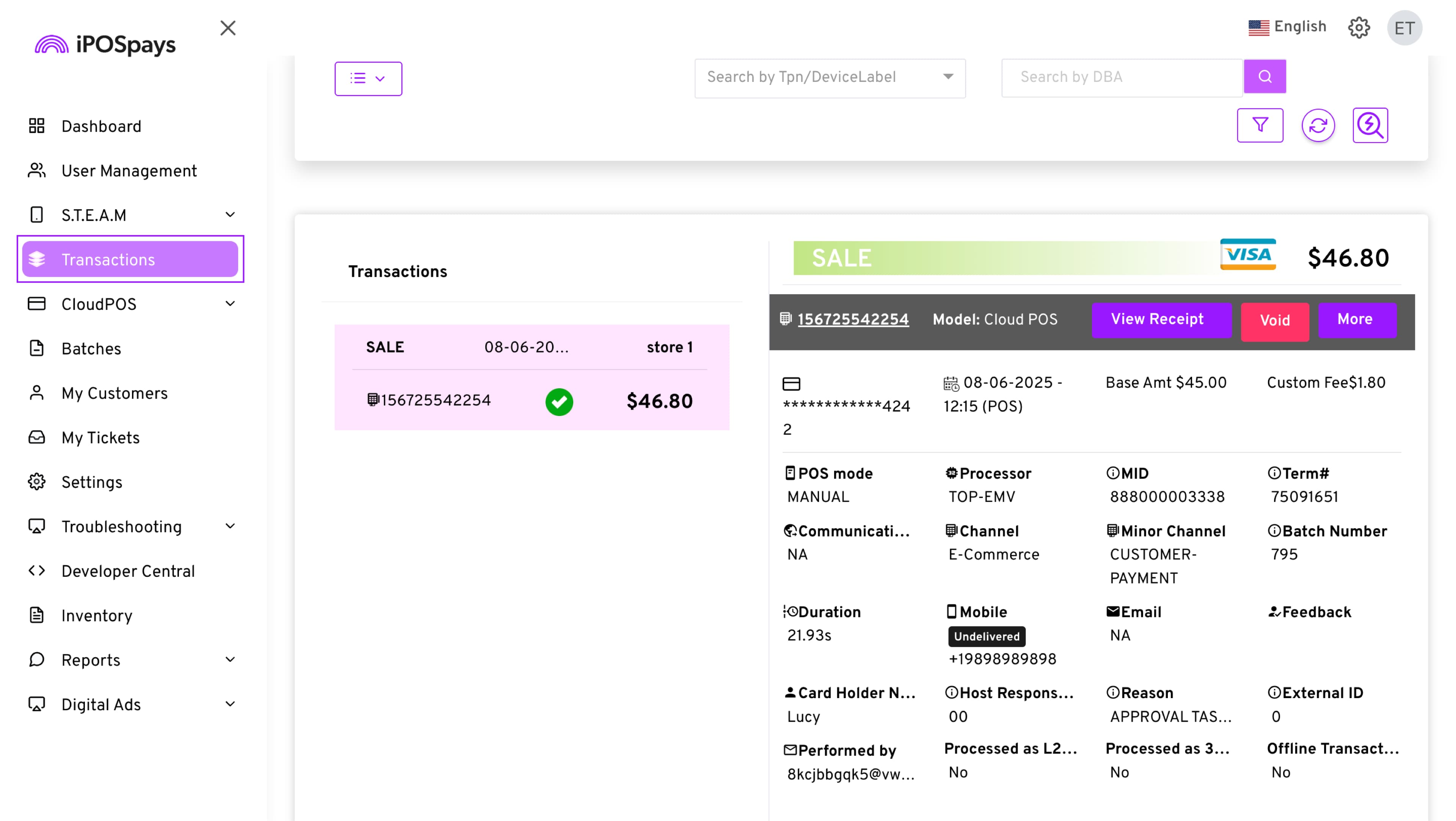The height and width of the screenshot is (821, 1456).
Task: Close the sidebar with X icon
Action: [228, 28]
